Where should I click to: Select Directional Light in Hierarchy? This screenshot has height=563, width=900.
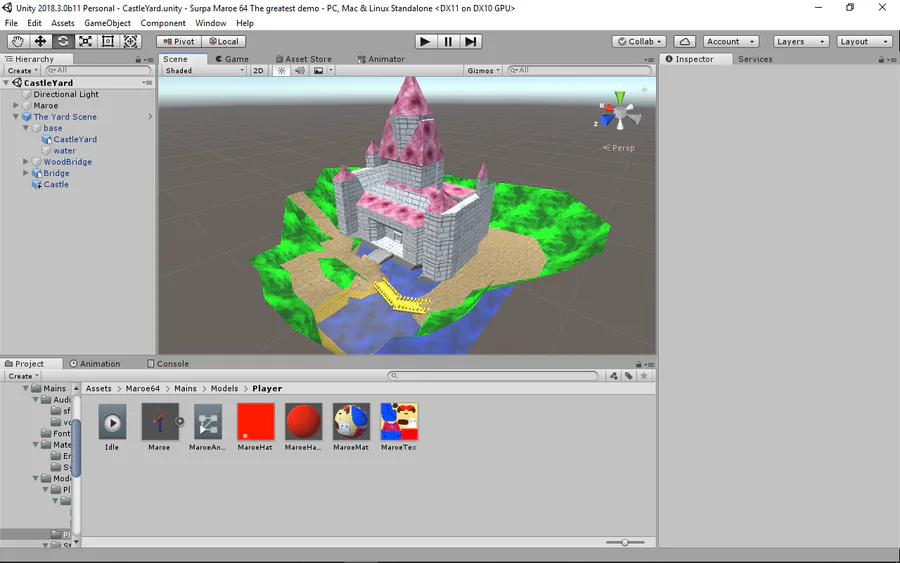coord(65,94)
